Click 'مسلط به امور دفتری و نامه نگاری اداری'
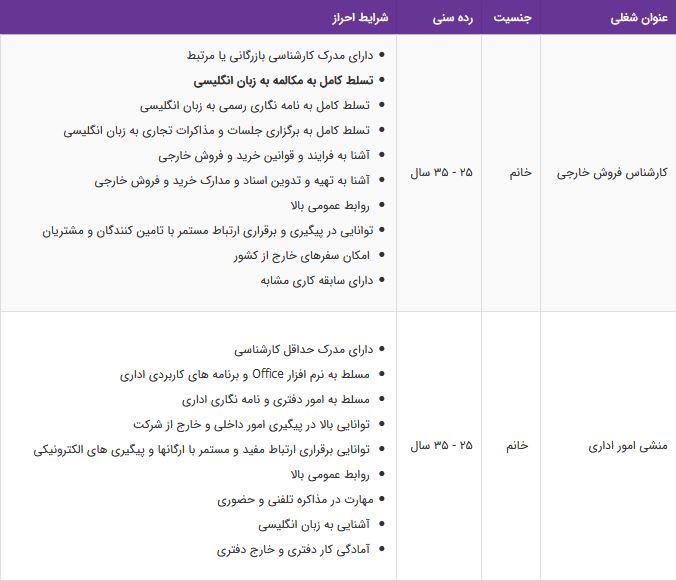The width and height of the screenshot is (676, 581). tap(275, 400)
